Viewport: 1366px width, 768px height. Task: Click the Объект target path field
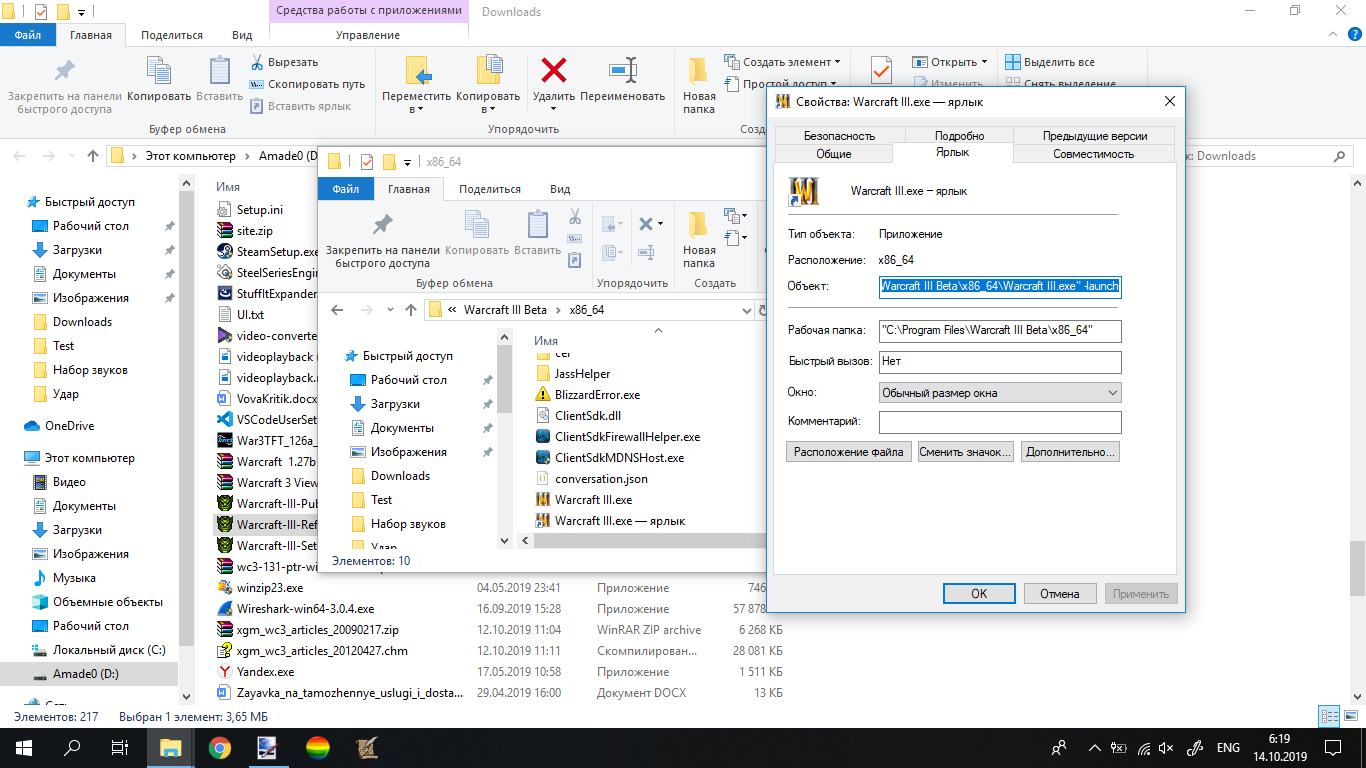pyautogui.click(x=1000, y=287)
